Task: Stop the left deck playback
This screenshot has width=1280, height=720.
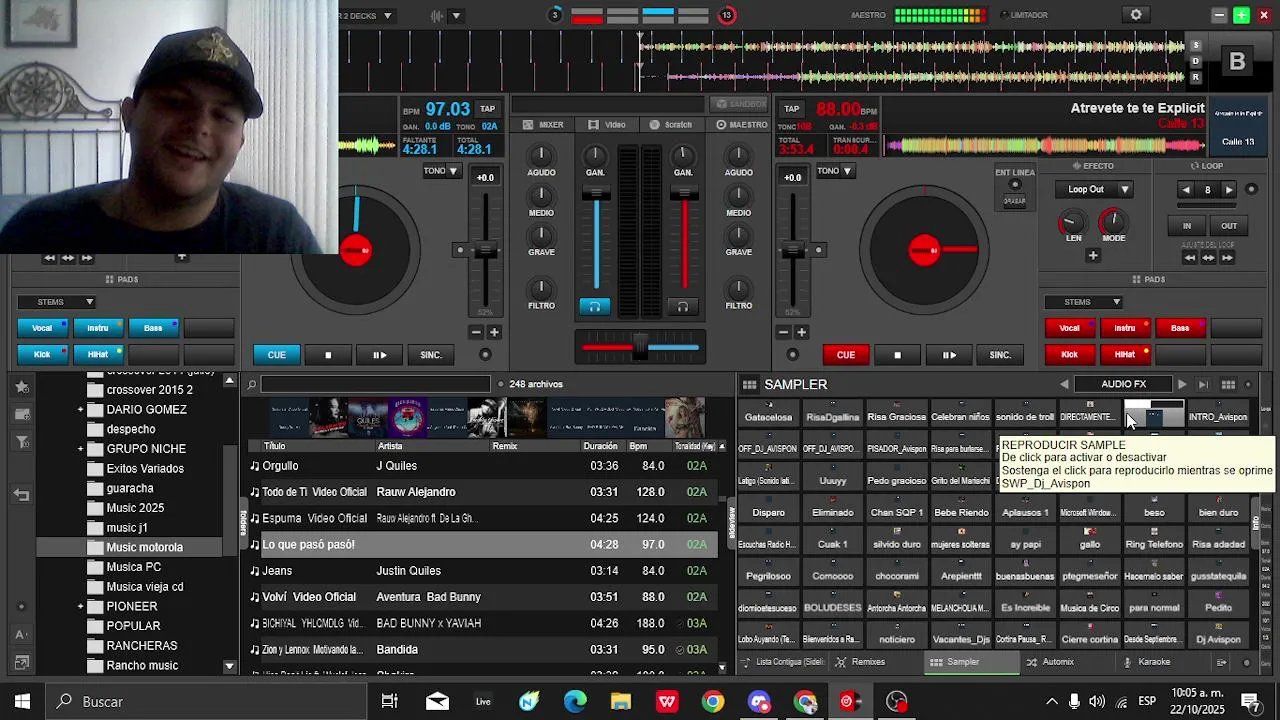Action: point(328,355)
